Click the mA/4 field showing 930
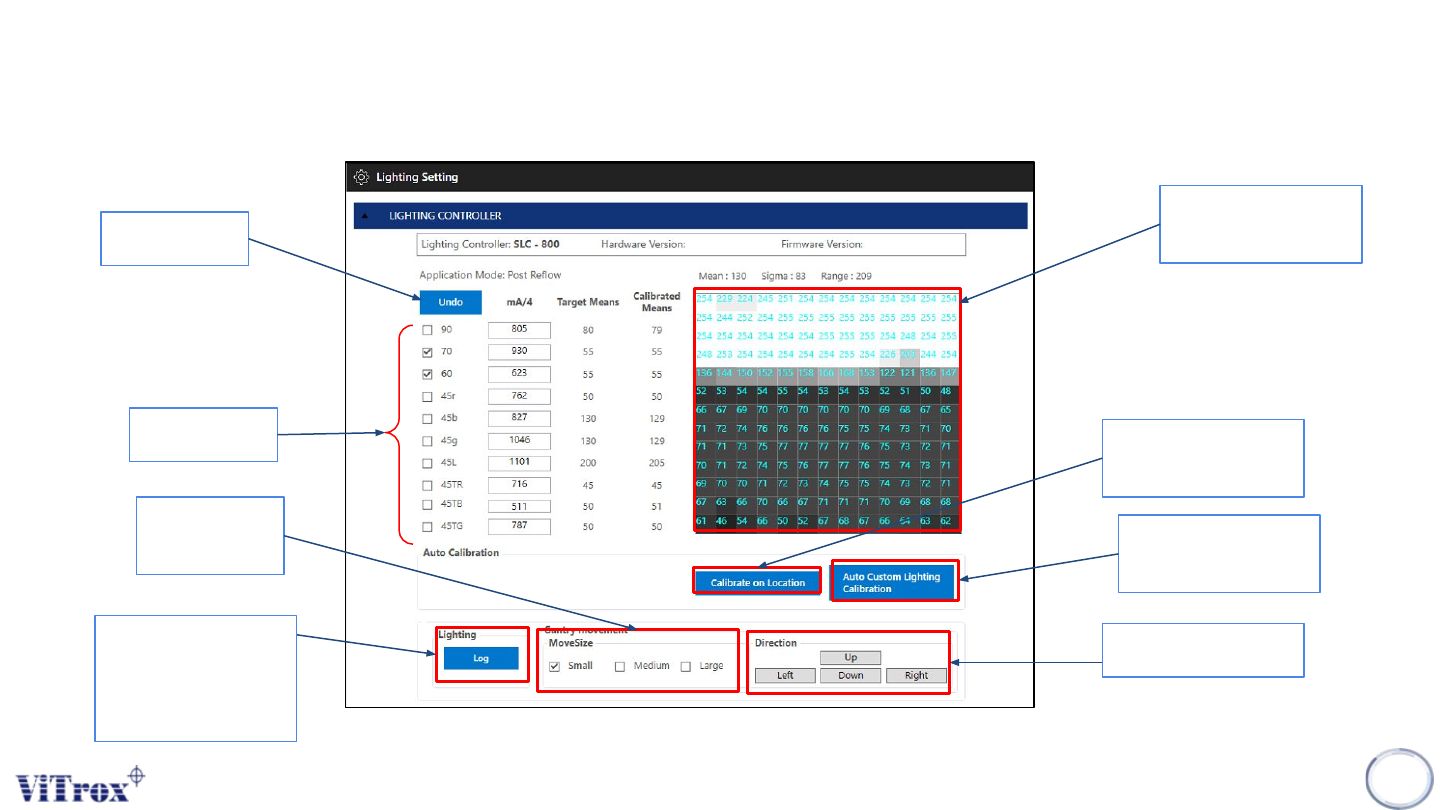1440x810 pixels. (520, 351)
